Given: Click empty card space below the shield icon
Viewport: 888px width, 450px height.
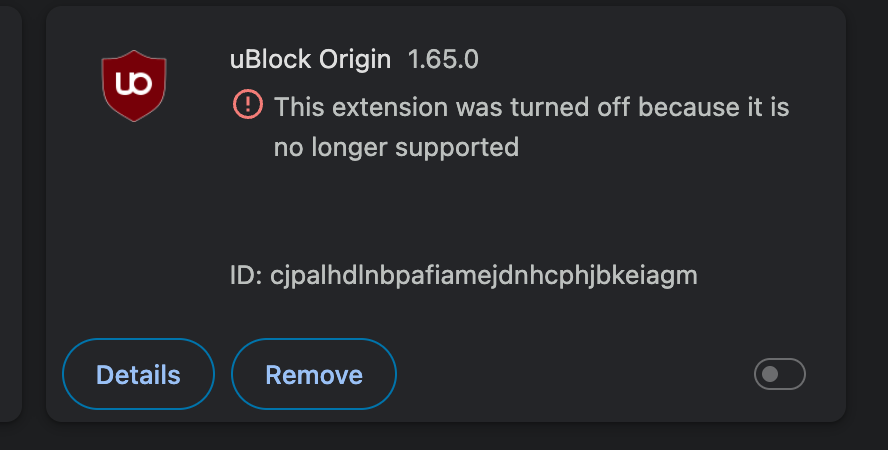Looking at the screenshot, I should (x=134, y=226).
